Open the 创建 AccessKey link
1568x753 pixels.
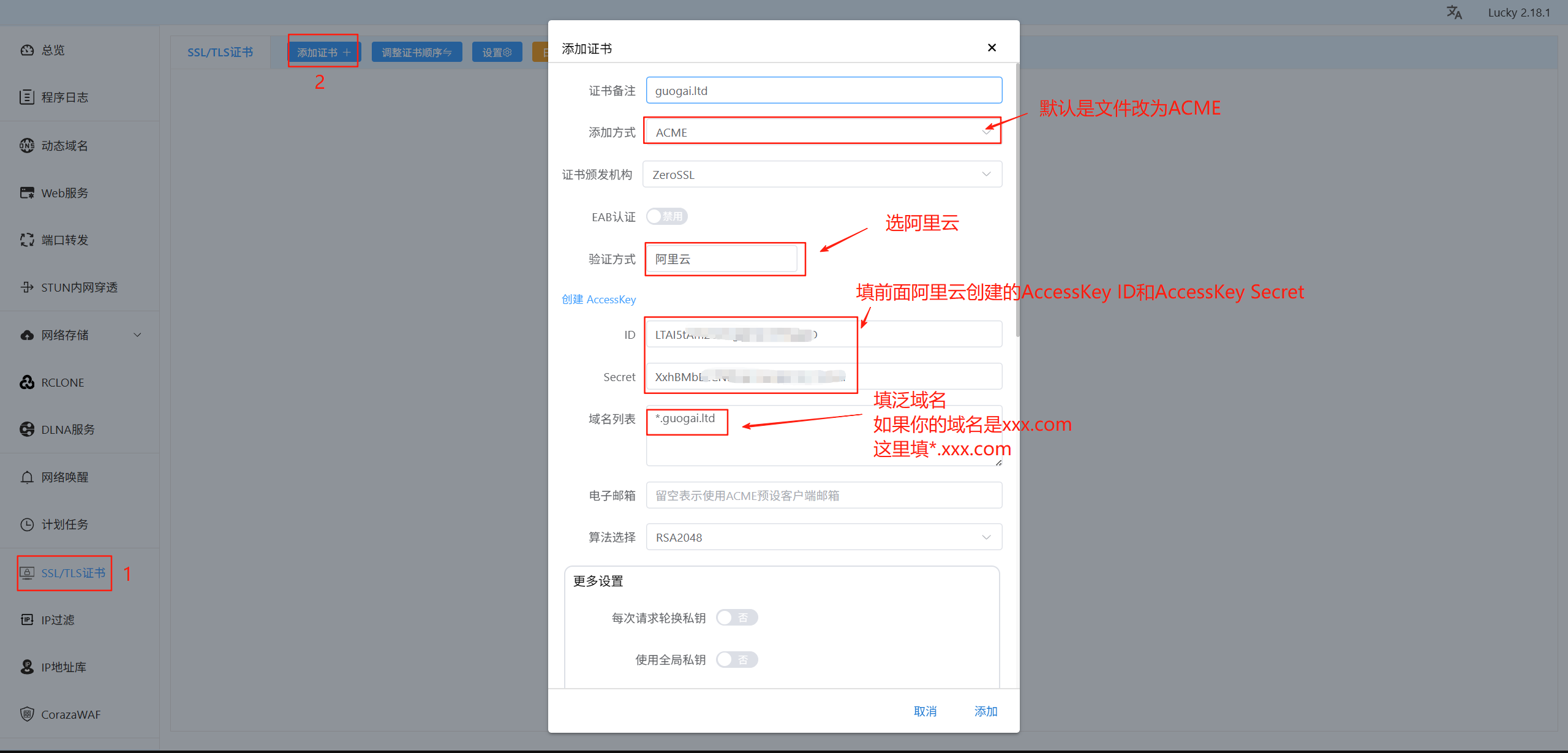[x=598, y=300]
